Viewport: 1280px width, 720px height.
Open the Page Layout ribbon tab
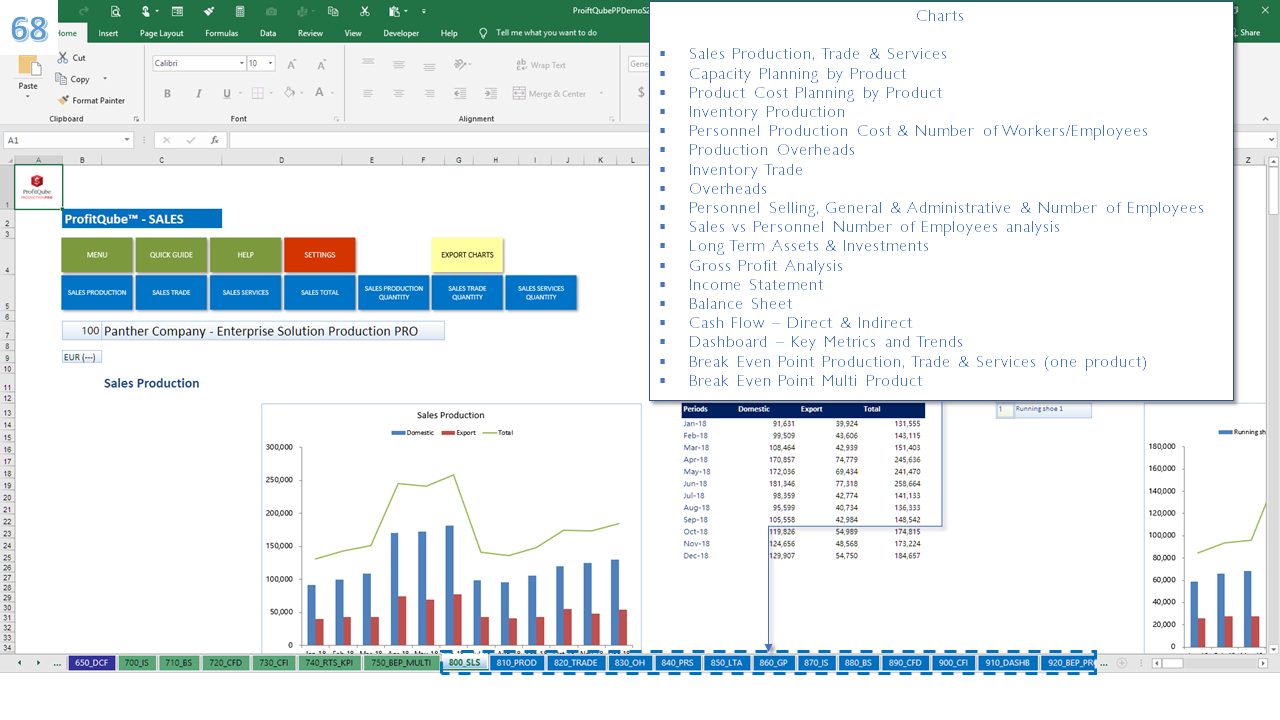(161, 33)
